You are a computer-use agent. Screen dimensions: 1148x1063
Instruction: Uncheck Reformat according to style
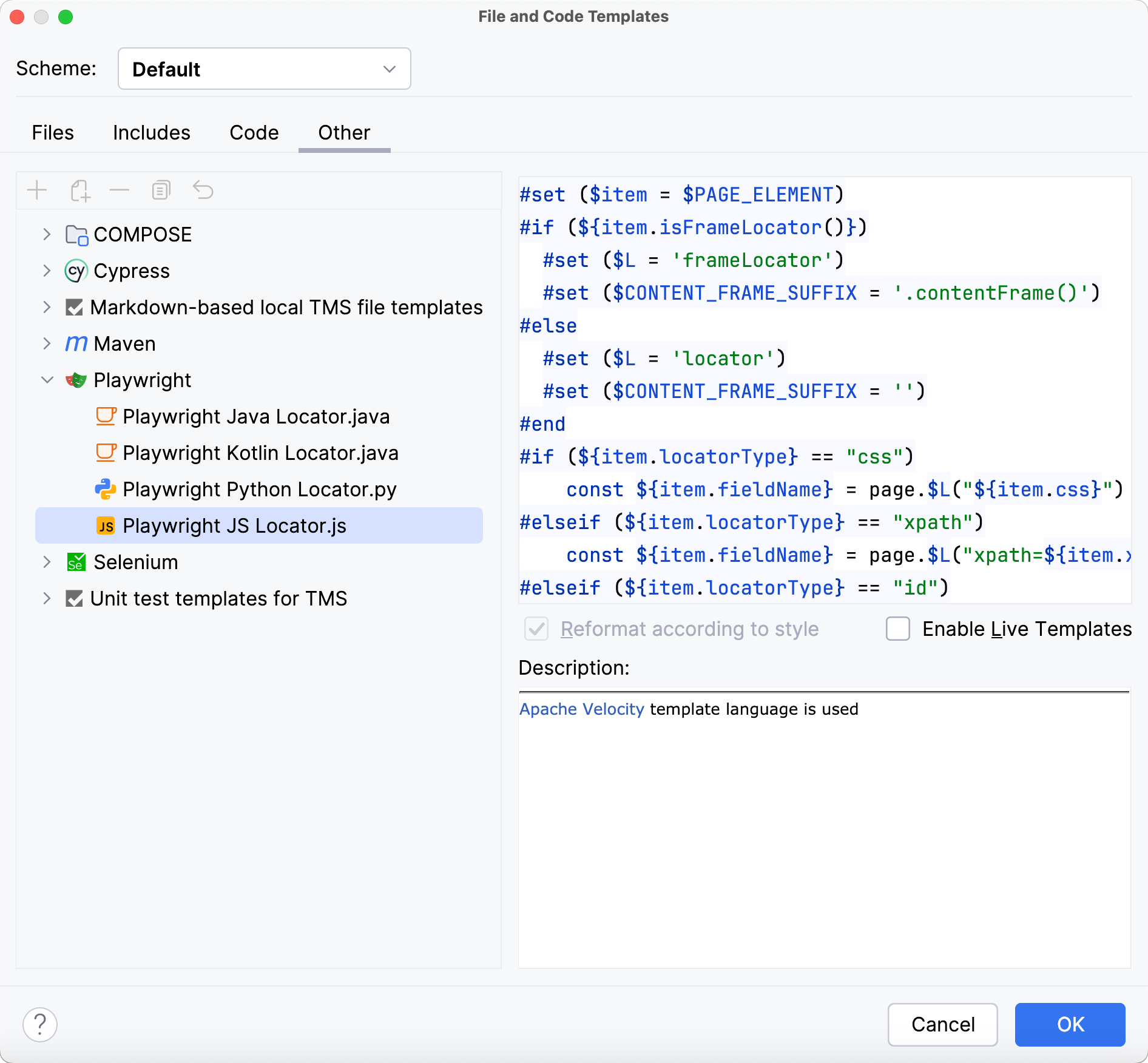click(x=536, y=629)
